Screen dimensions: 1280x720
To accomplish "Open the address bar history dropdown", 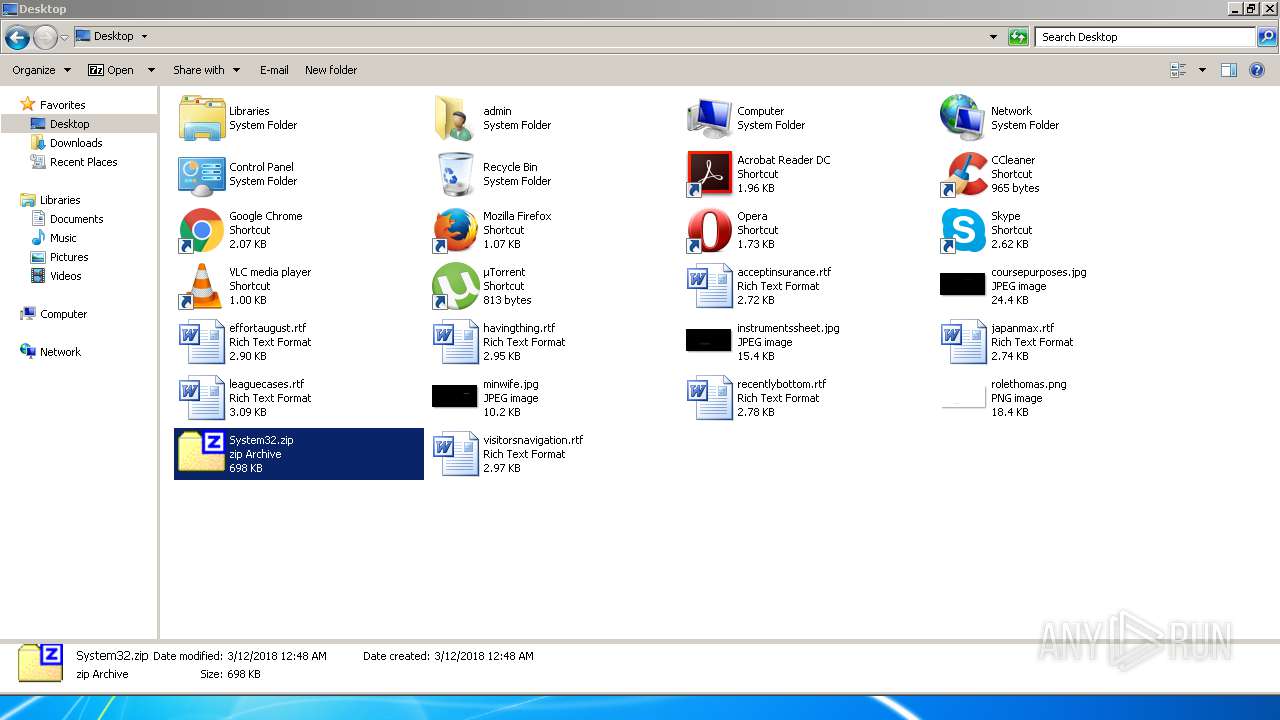I will point(993,37).
